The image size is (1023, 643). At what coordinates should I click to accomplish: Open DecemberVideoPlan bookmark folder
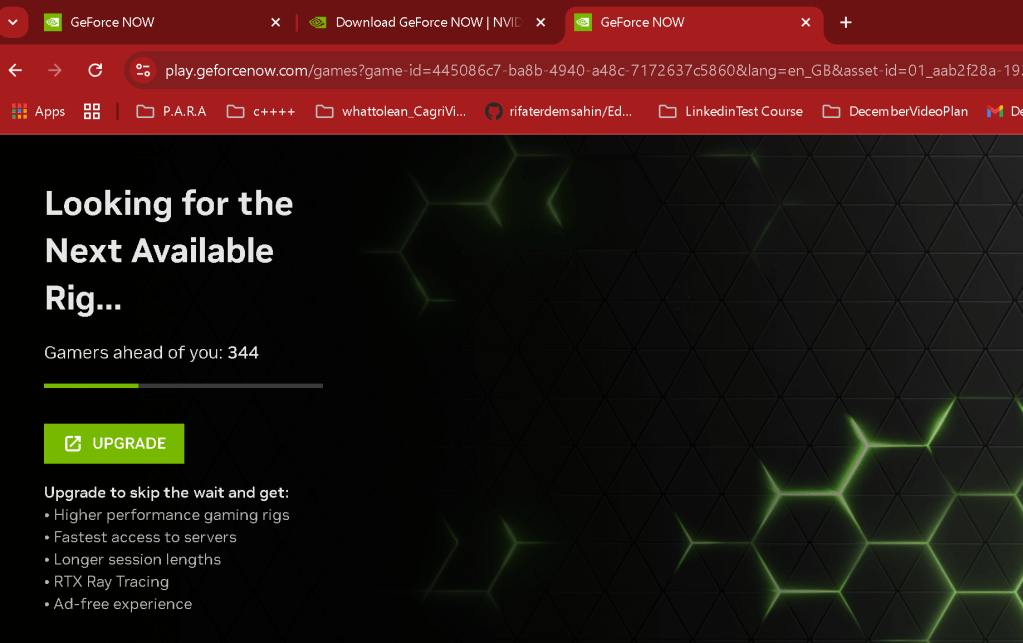pyautogui.click(x=895, y=112)
